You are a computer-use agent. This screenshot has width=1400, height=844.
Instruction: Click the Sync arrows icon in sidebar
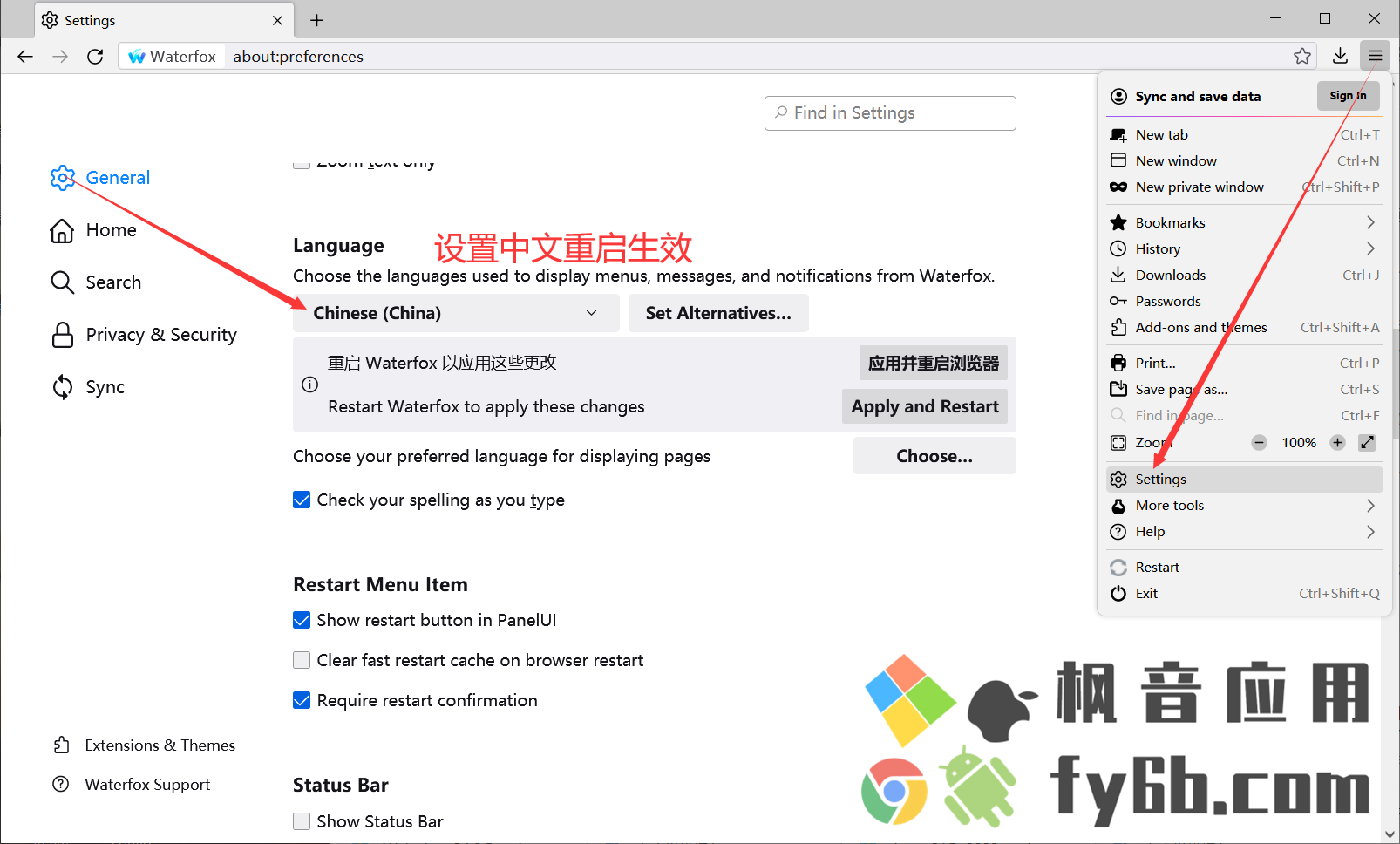[62, 387]
